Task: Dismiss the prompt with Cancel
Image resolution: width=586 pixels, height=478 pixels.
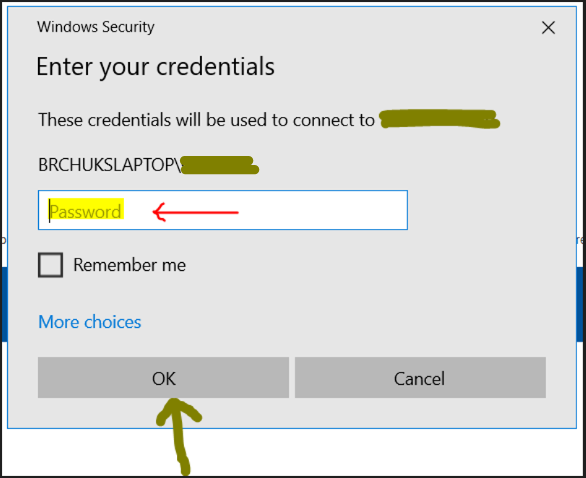Action: (x=420, y=377)
